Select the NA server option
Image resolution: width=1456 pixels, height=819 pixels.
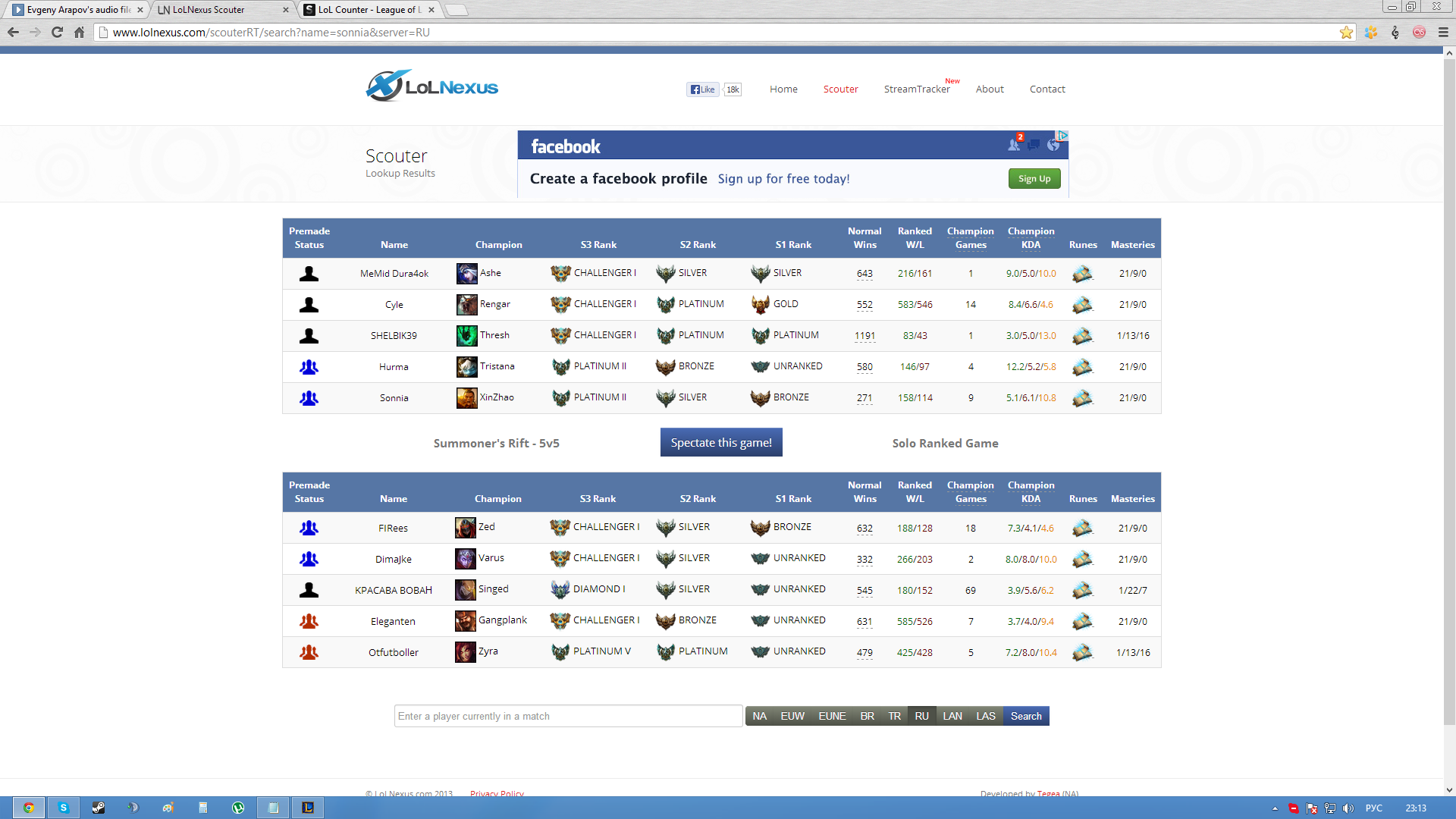(759, 716)
